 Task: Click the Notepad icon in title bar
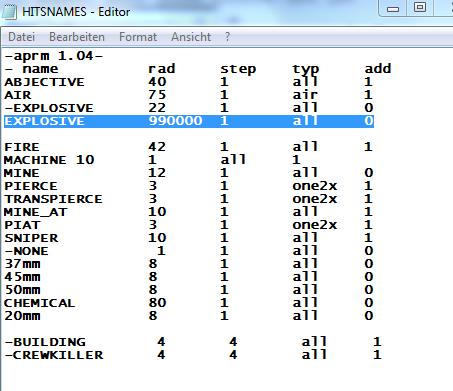pyautogui.click(x=9, y=12)
